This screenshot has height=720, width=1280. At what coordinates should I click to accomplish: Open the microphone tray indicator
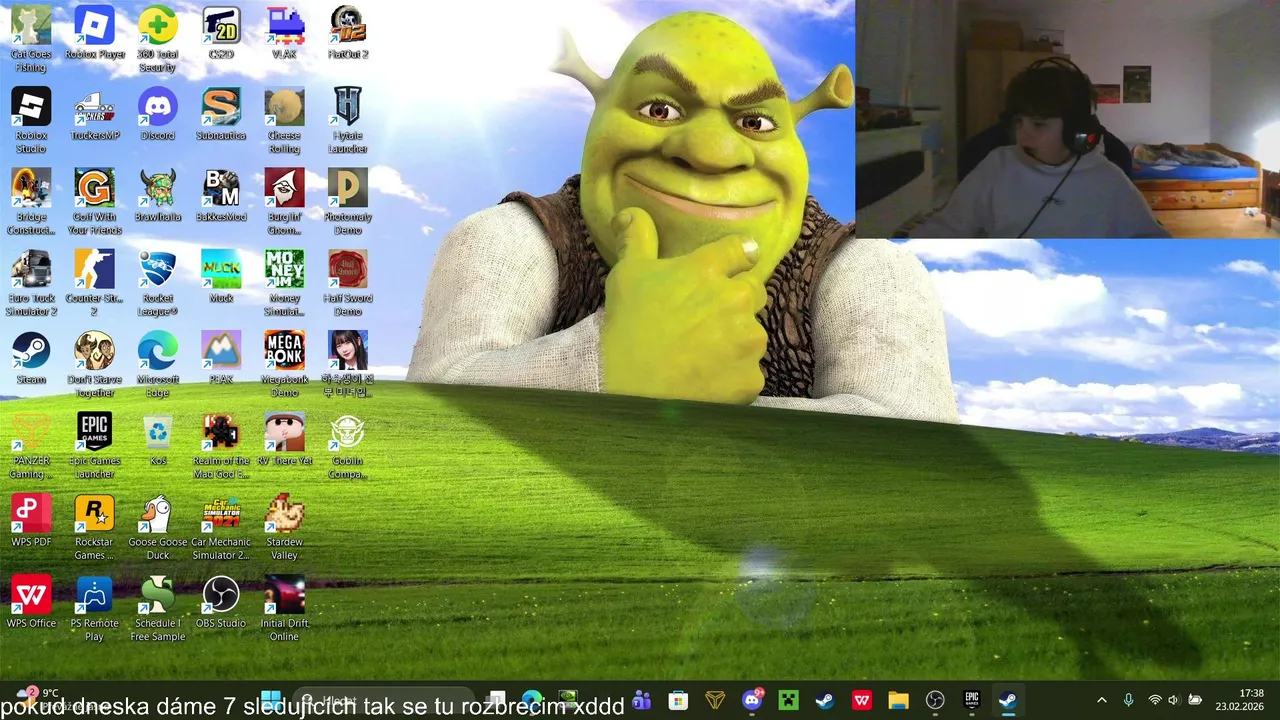pyautogui.click(x=1128, y=700)
